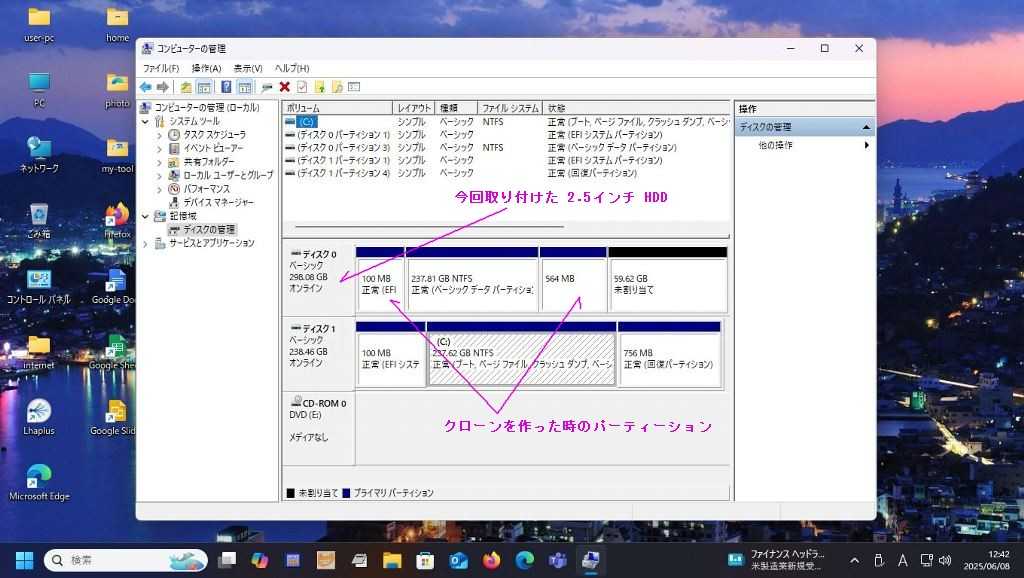Click the Microsoft Store taskbar icon
Image resolution: width=1024 pixels, height=578 pixels.
pos(425,560)
